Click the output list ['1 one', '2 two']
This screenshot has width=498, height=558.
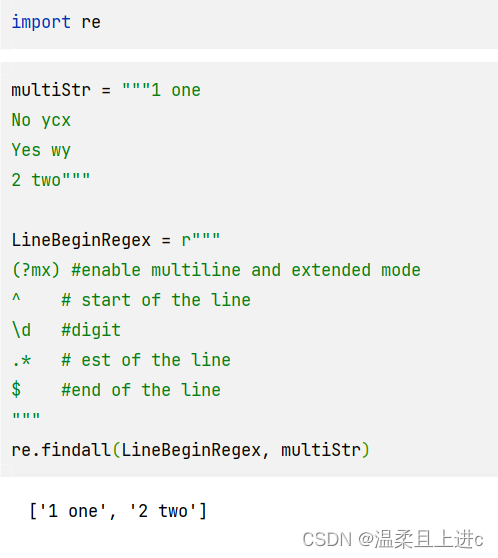[x=119, y=511]
